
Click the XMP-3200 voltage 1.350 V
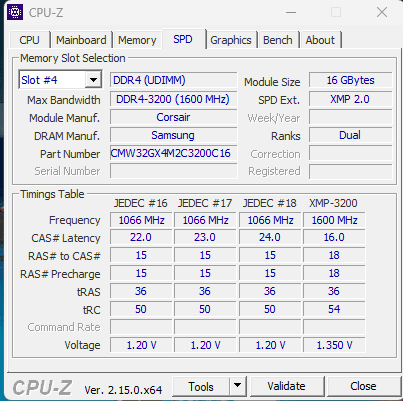tap(334, 345)
